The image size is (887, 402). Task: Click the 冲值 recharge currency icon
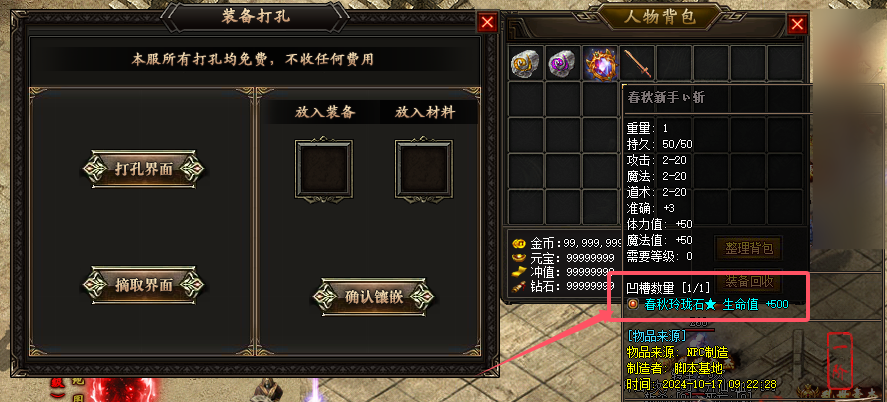coord(519,272)
